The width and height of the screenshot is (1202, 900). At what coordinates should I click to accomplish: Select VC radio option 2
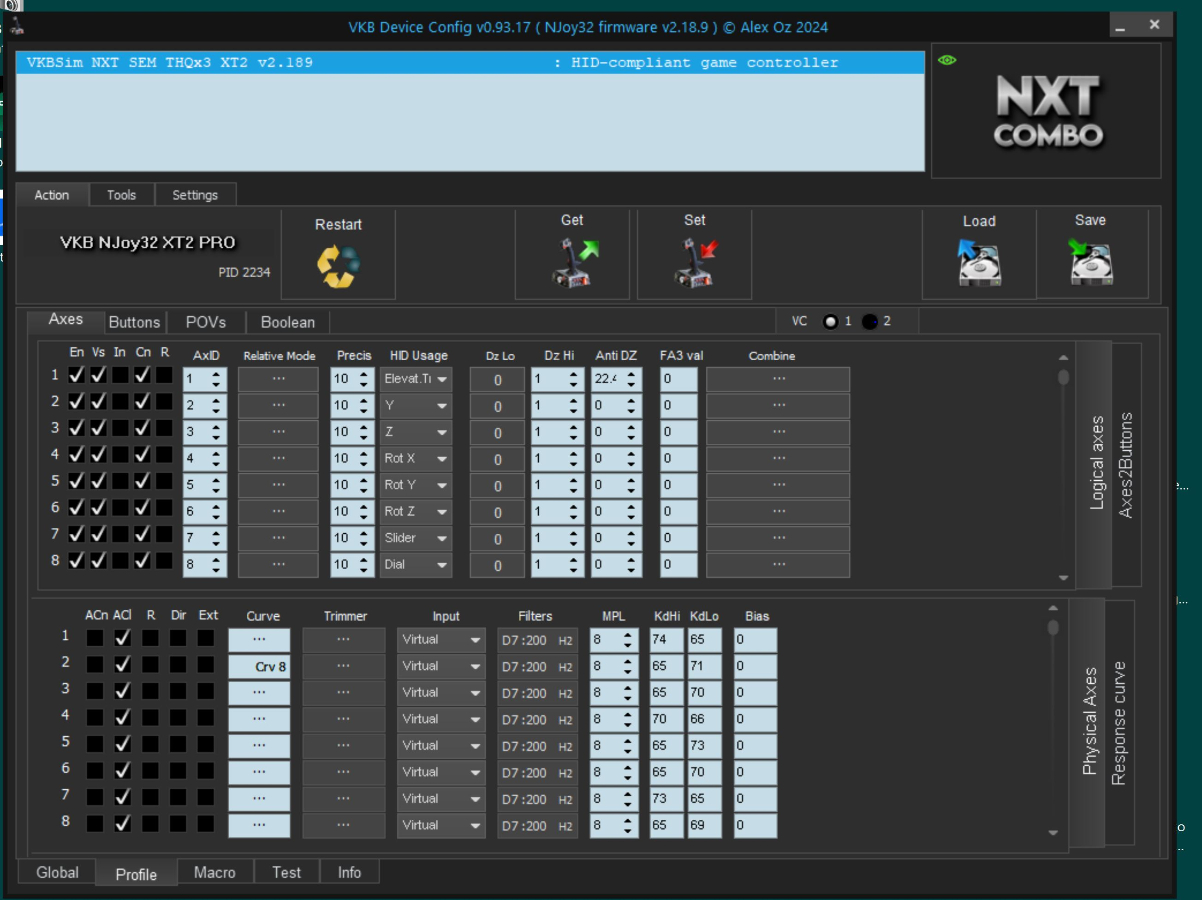pos(870,322)
